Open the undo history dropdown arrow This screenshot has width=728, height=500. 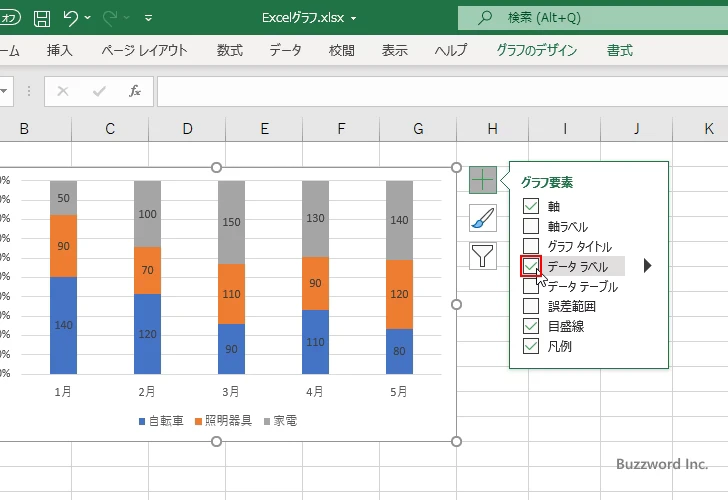(x=88, y=18)
